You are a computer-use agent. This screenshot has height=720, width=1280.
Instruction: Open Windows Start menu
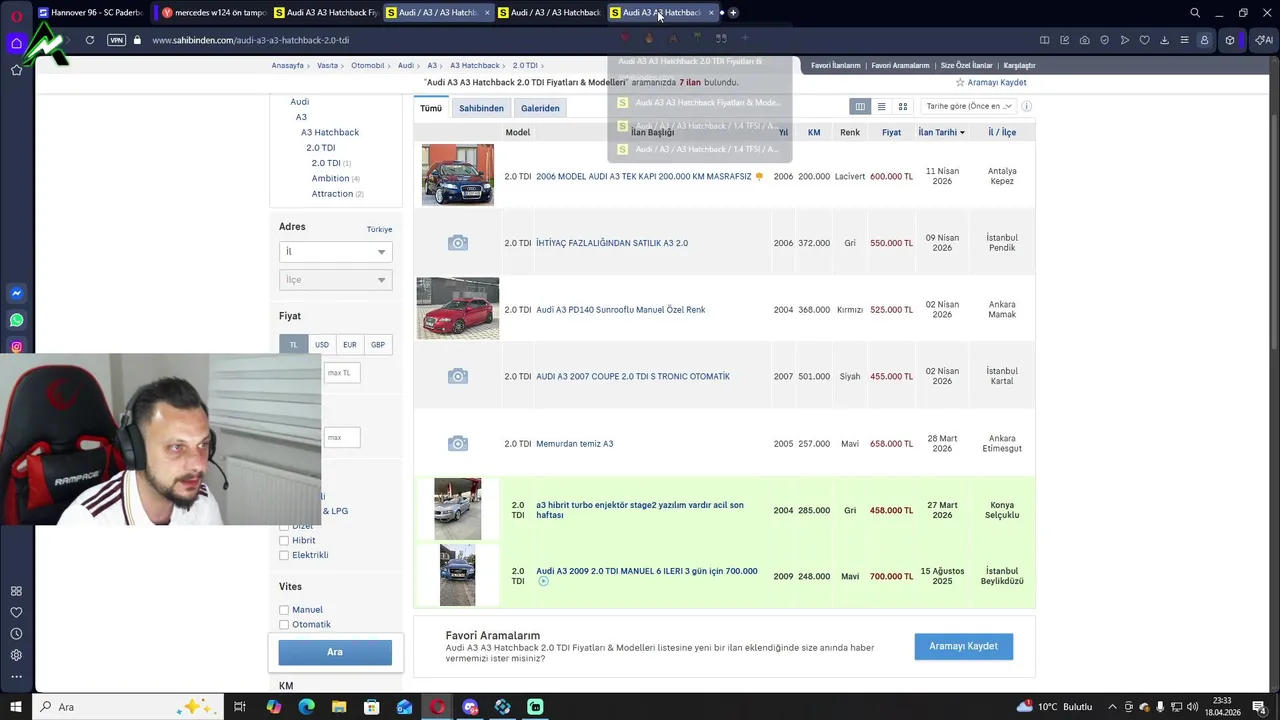coord(16,707)
